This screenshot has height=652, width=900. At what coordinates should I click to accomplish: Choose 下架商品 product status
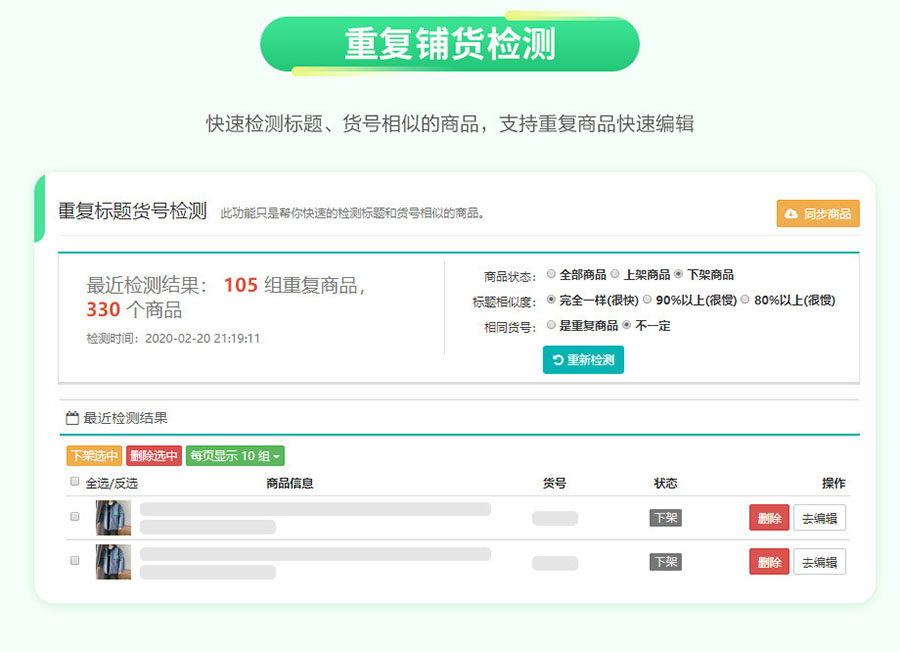pyautogui.click(x=679, y=274)
